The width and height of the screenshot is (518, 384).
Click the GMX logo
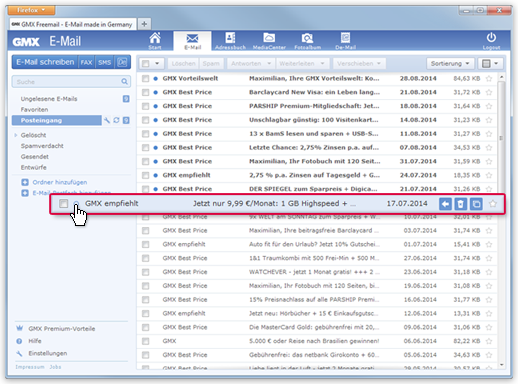click(x=26, y=42)
